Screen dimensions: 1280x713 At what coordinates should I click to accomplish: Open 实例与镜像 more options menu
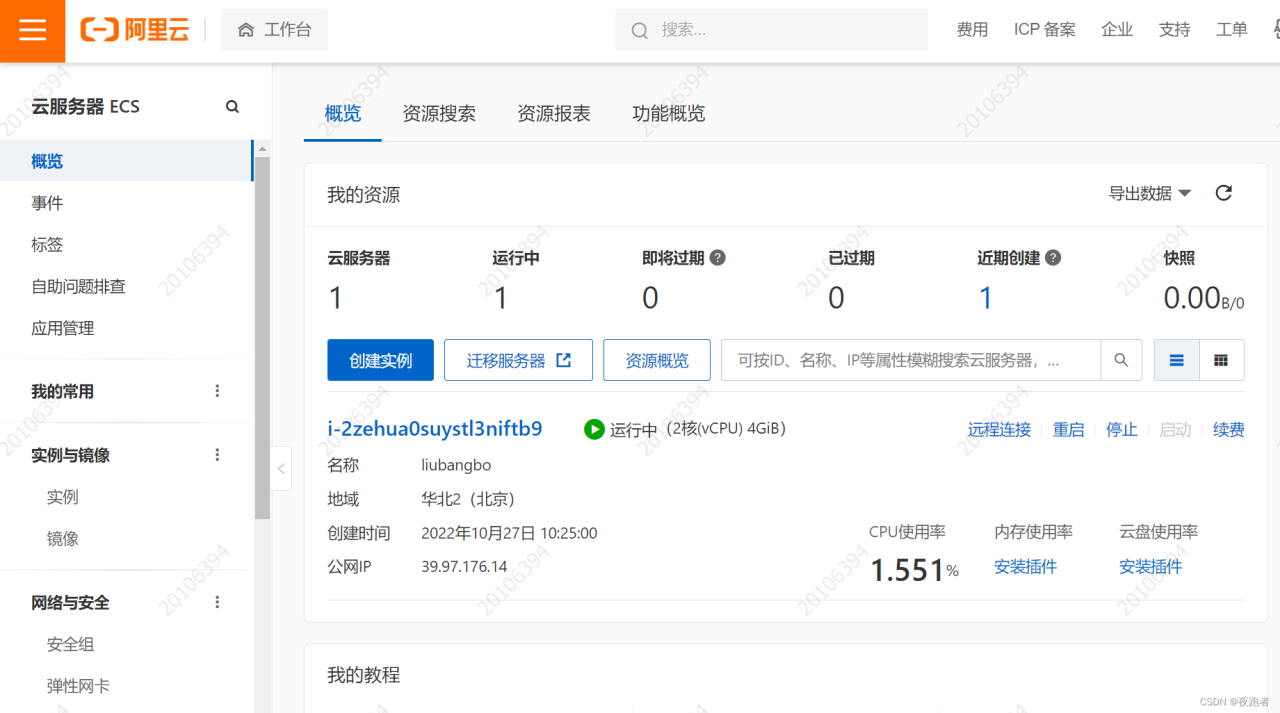point(217,455)
